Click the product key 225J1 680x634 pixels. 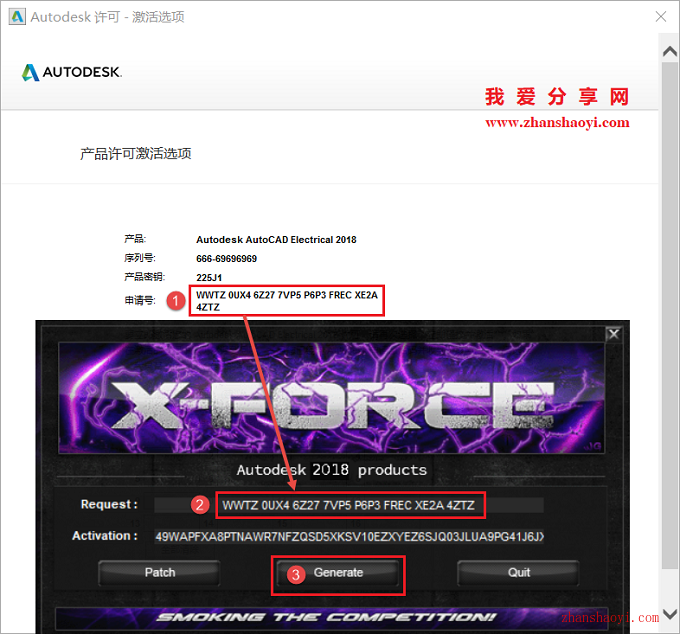(209, 278)
